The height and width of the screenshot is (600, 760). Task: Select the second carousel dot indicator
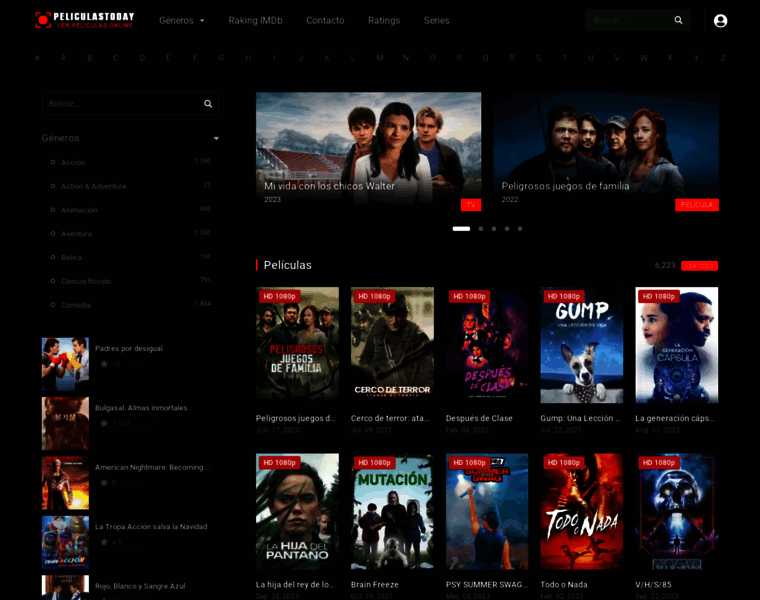click(x=481, y=229)
